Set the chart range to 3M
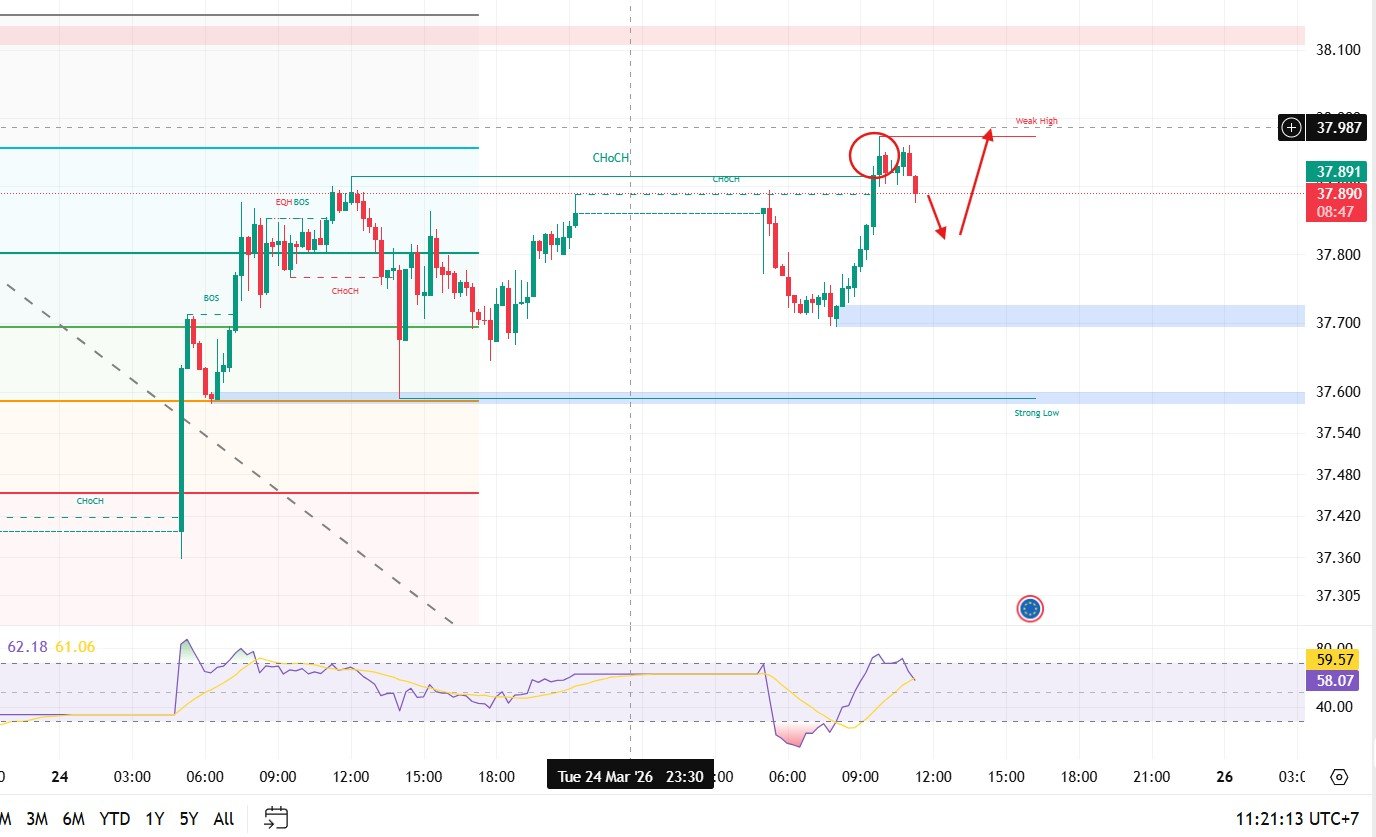1376x837 pixels. [x=37, y=818]
